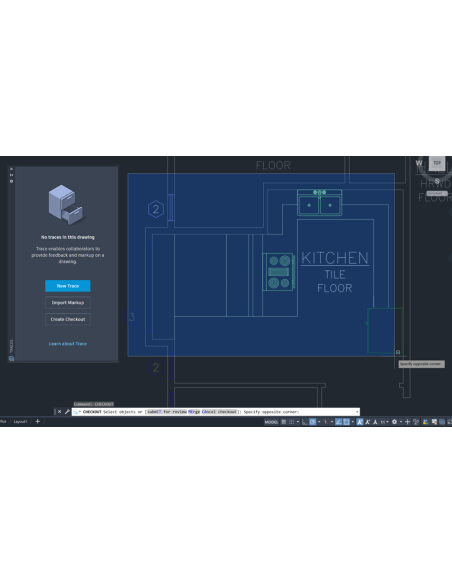Close the Traces palette
The image size is (452, 584).
click(x=11, y=169)
